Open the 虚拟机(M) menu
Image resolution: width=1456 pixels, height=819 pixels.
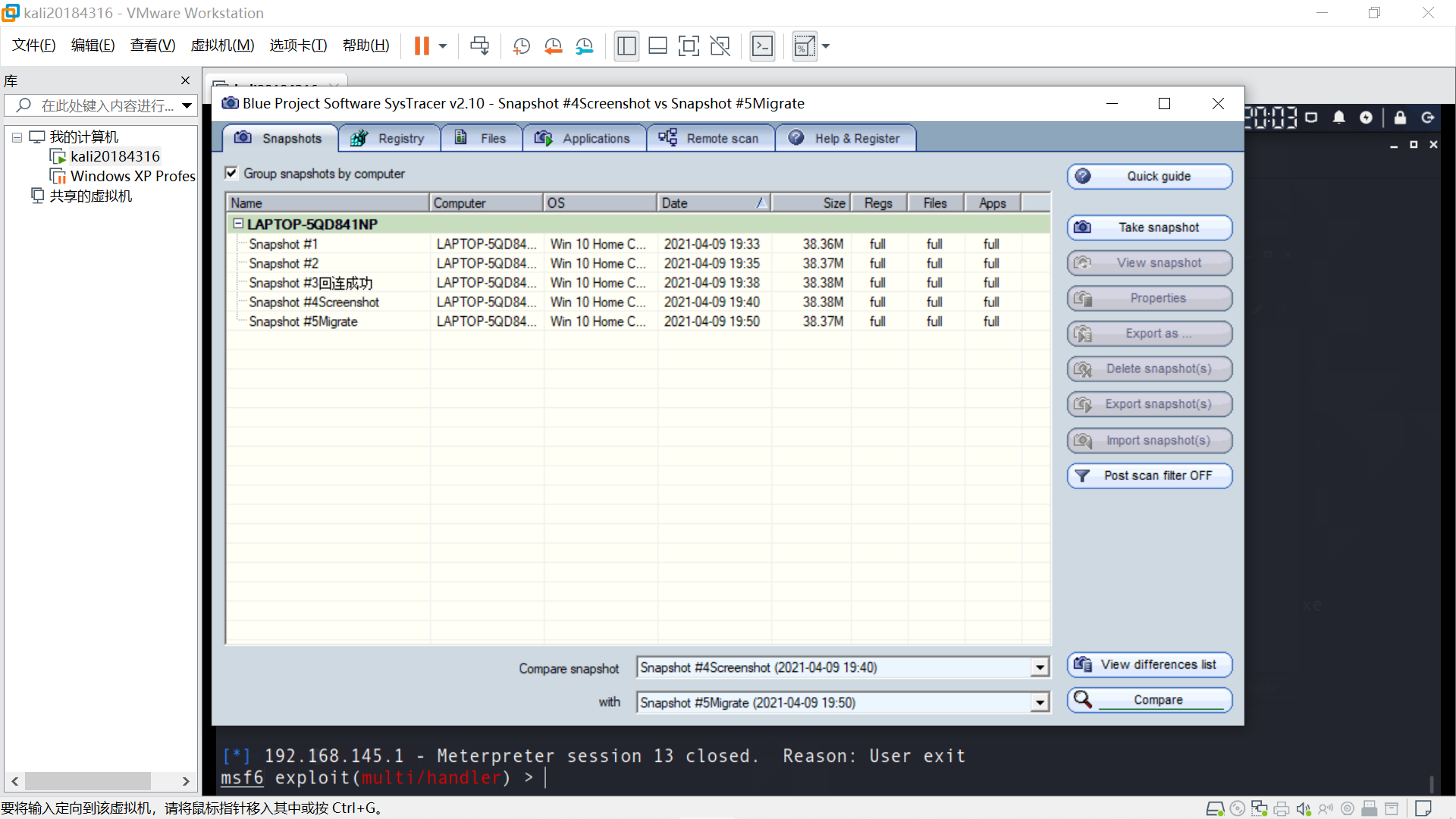click(x=222, y=45)
